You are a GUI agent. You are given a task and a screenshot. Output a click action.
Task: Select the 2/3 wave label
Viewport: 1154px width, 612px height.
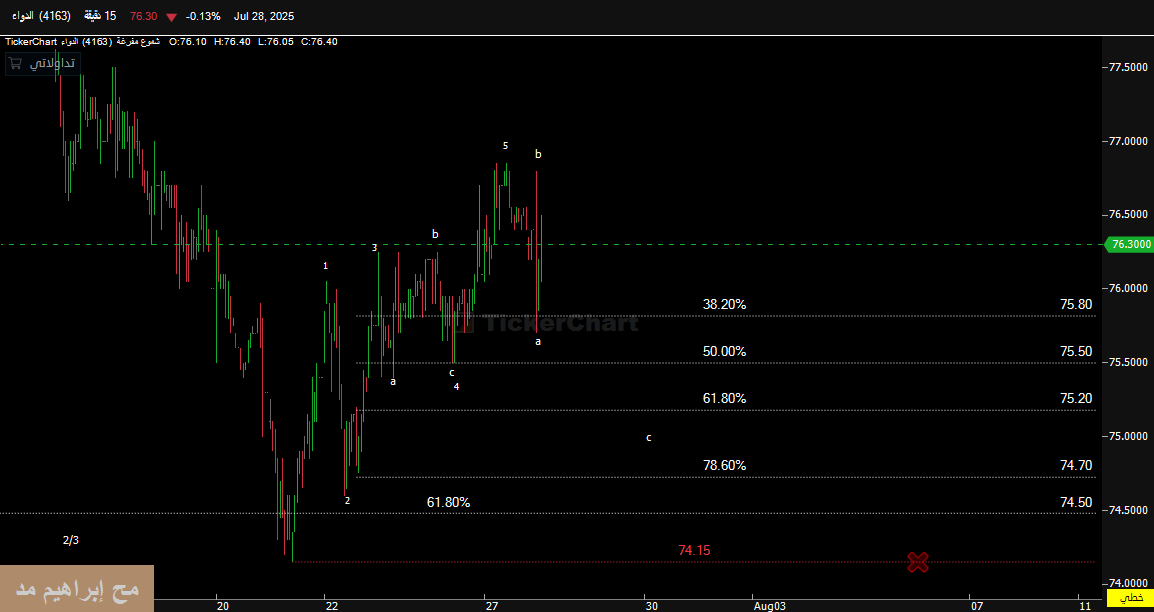point(71,541)
